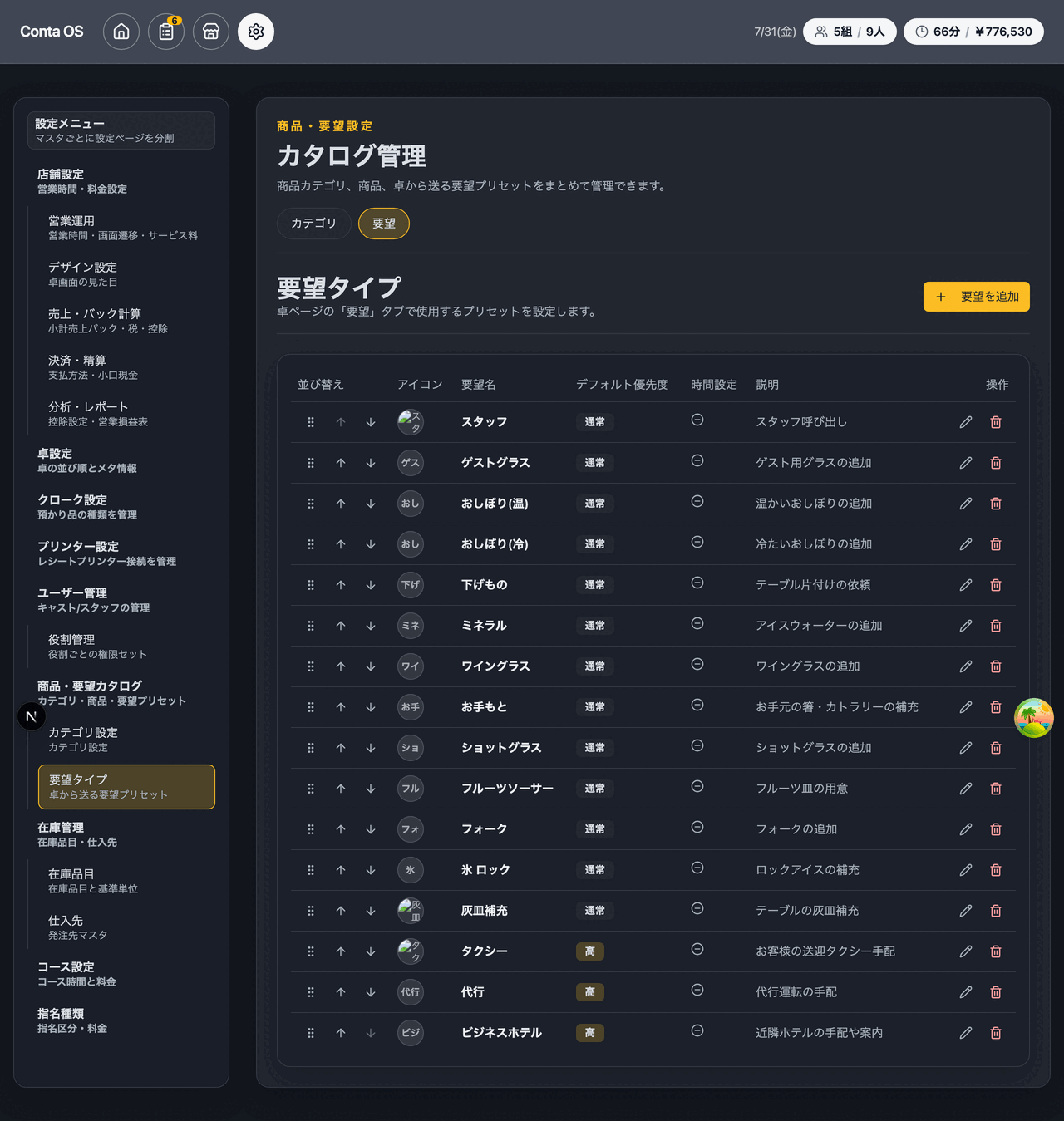This screenshot has height=1121, width=1064.
Task: Delete the ワイングラス request
Action: 996,666
